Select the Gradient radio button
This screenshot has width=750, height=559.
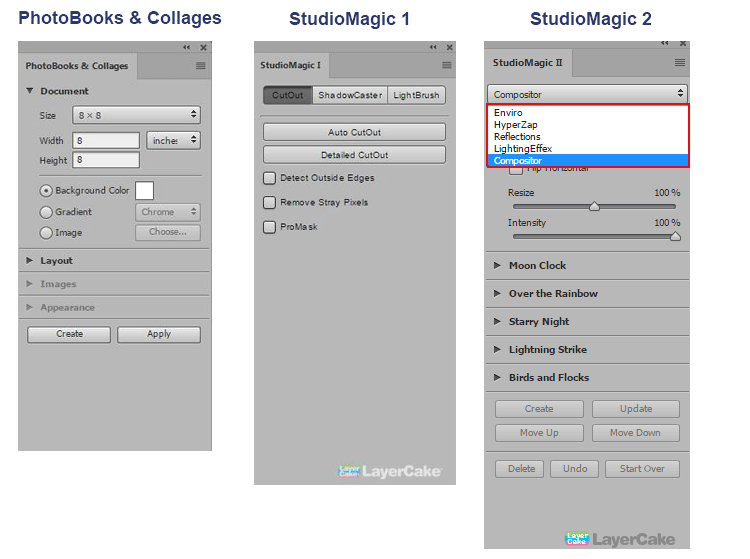click(x=46, y=212)
